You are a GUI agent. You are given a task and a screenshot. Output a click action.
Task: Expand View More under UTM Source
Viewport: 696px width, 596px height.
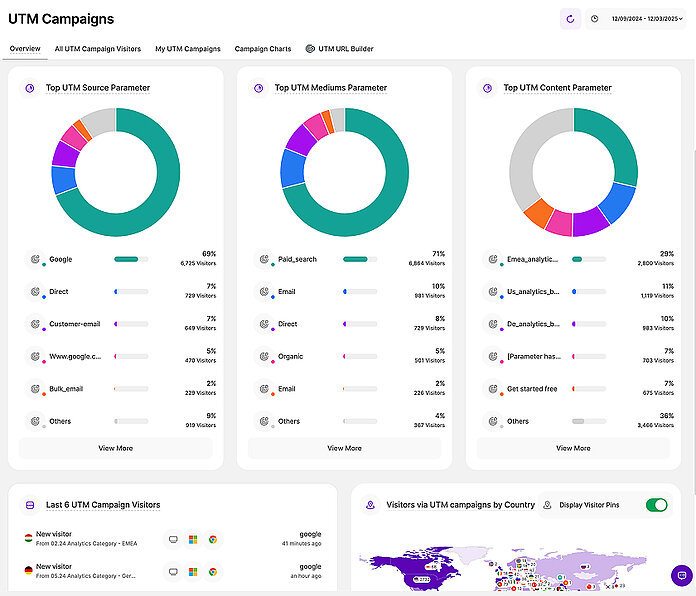coord(116,448)
